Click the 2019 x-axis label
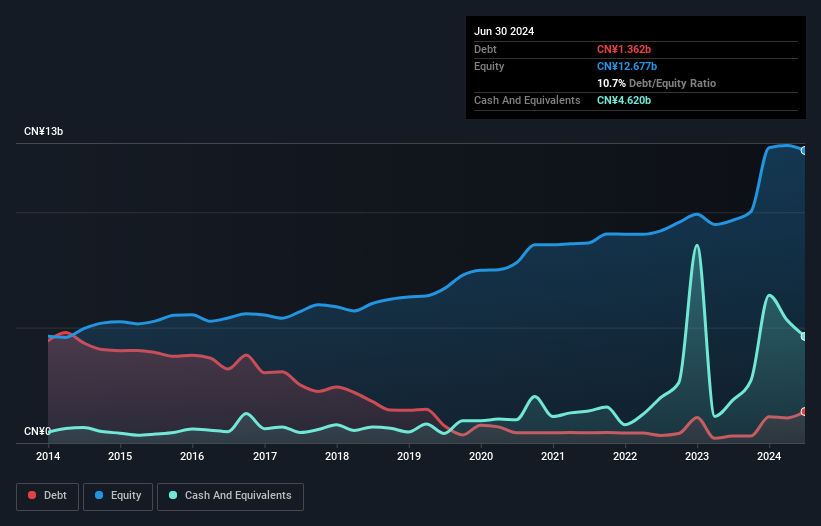Viewport: 821px width, 526px height. 409,456
